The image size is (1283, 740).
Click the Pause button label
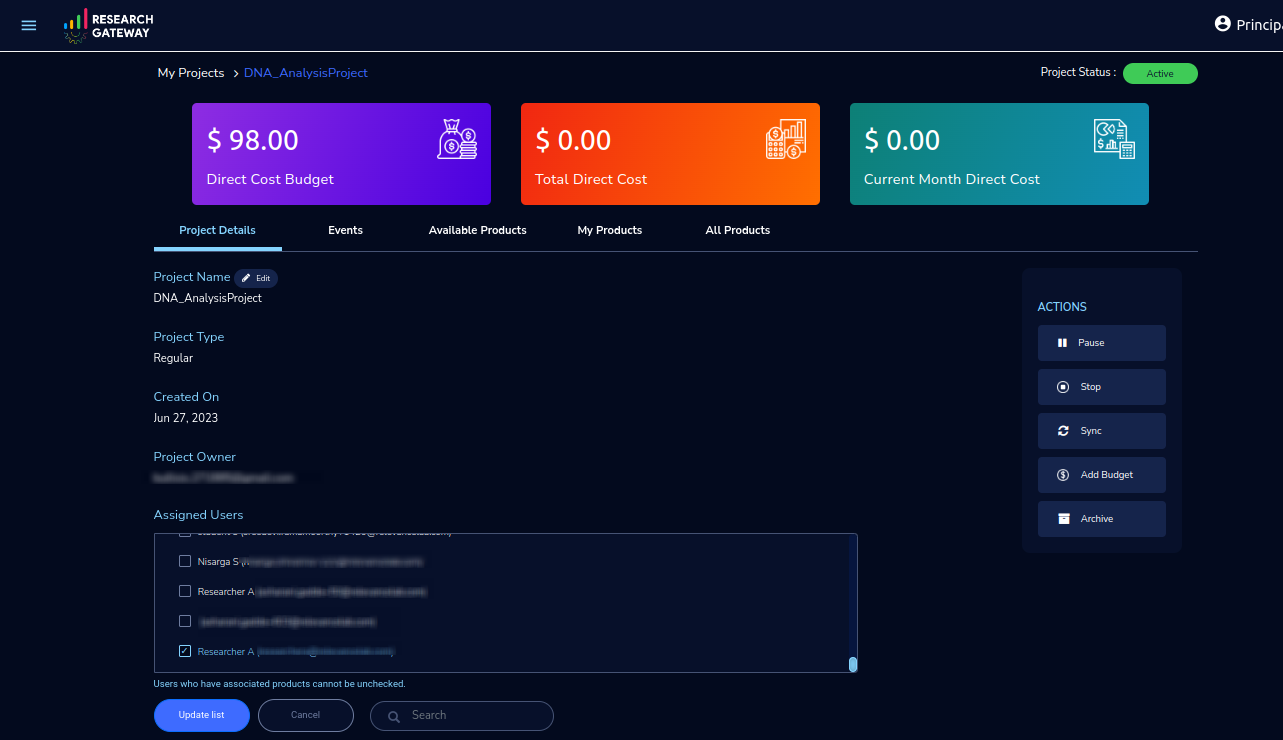1091,343
